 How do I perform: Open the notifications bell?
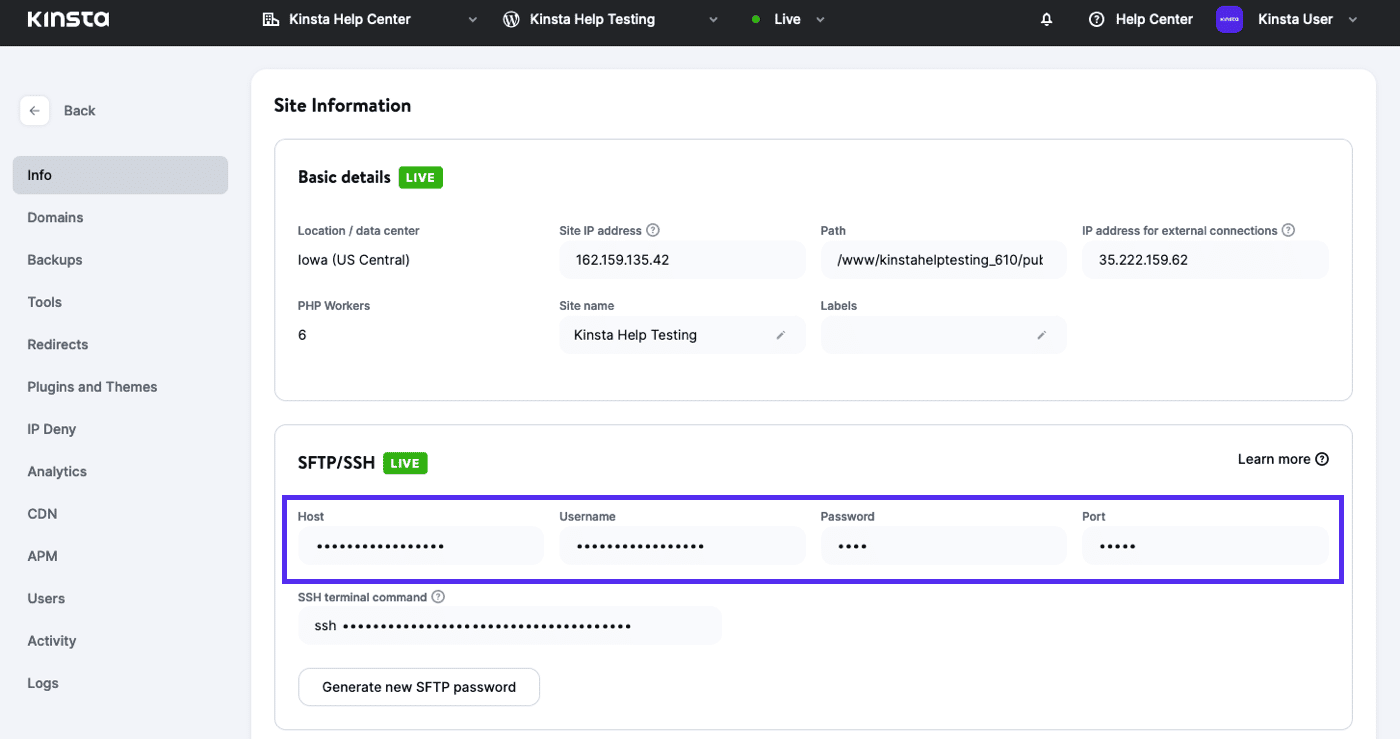point(1046,18)
